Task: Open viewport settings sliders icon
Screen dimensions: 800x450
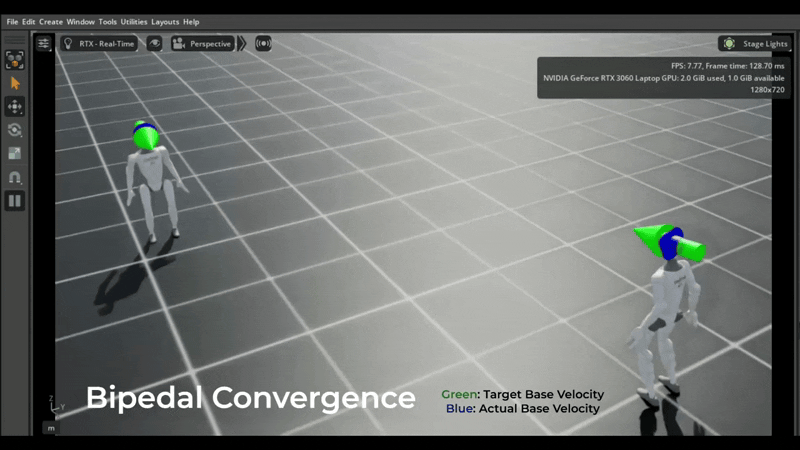Action: point(44,44)
